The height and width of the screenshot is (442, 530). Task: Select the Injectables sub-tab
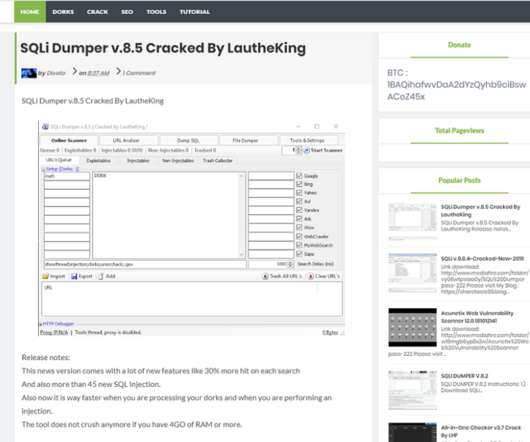pos(138,161)
